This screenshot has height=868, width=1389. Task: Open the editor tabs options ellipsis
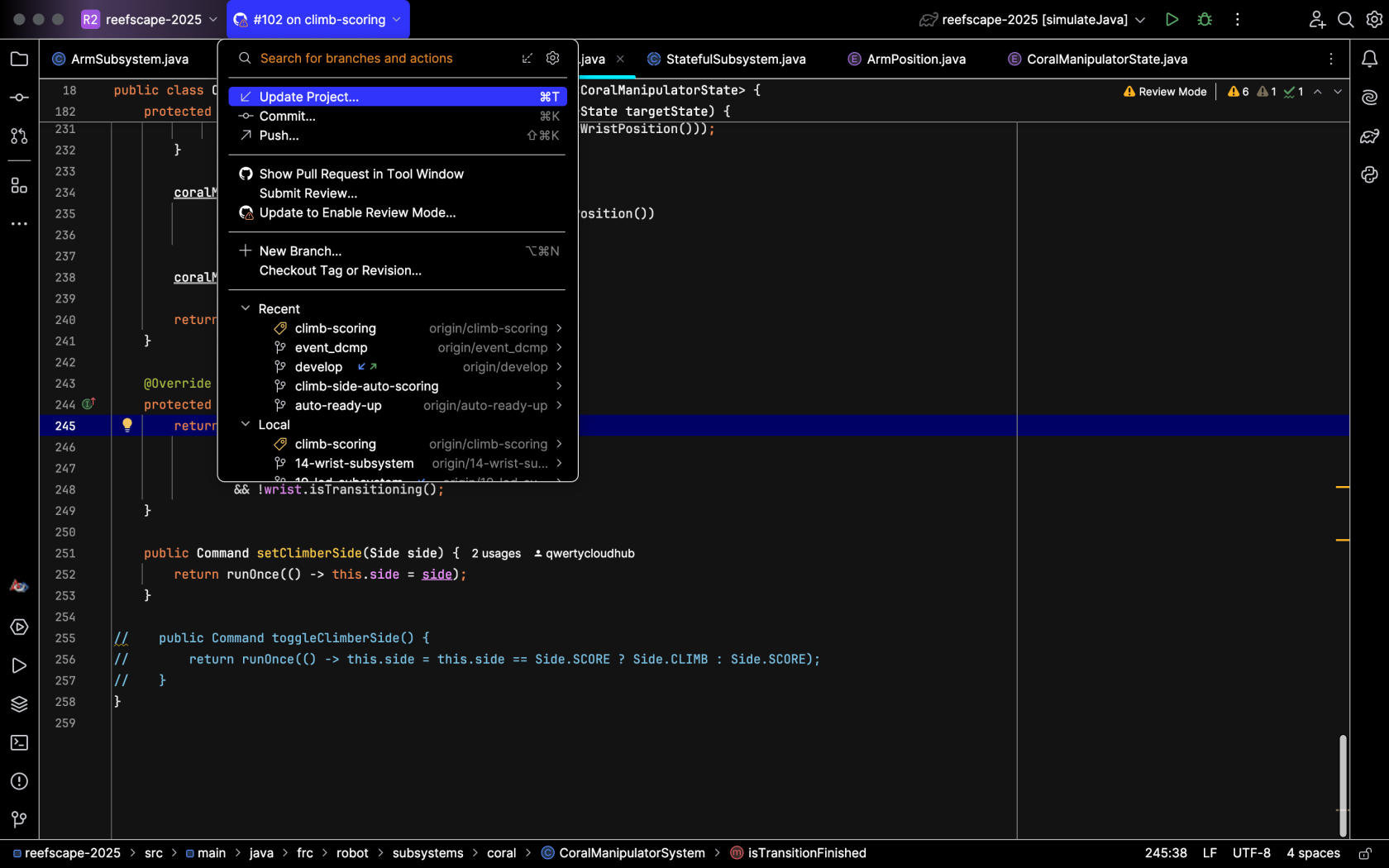1331,59
